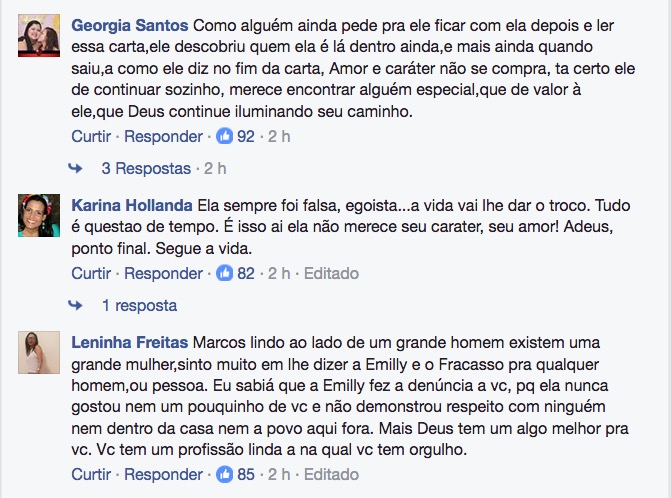The image size is (671, 498).
Task: Click the like icon showing 85 reactions
Action: [224, 474]
